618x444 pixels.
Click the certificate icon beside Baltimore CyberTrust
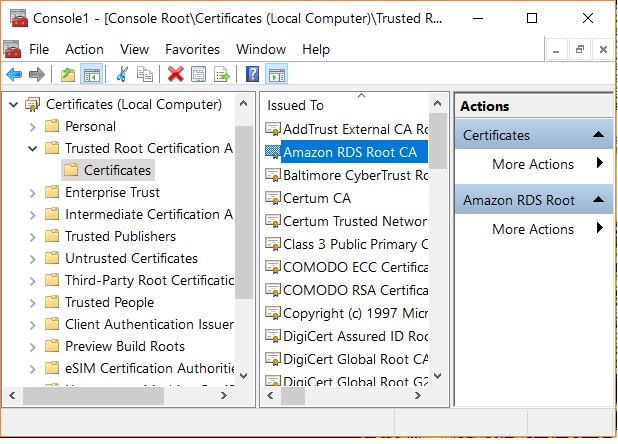(273, 175)
